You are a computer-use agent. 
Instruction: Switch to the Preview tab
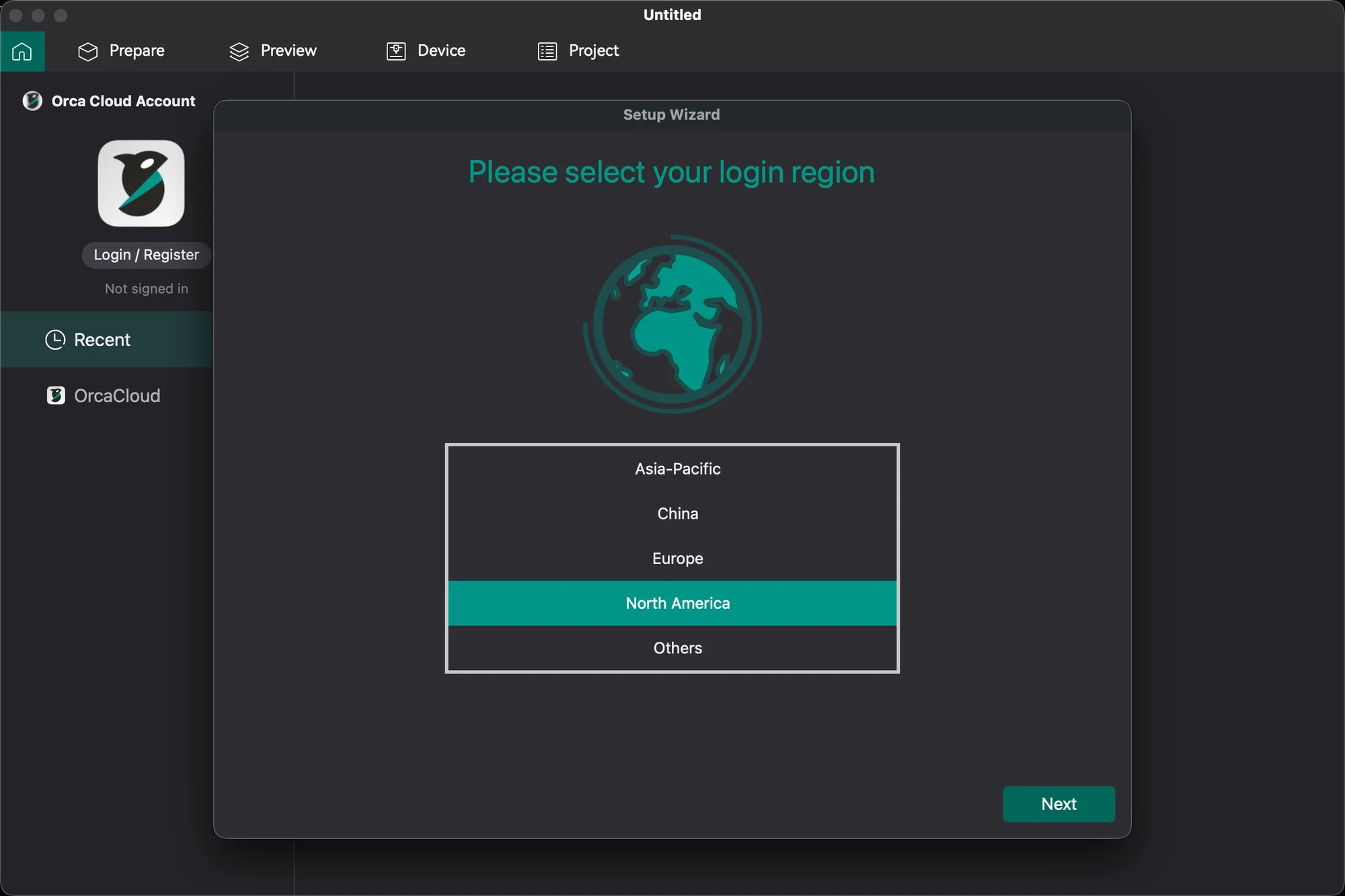[272, 51]
